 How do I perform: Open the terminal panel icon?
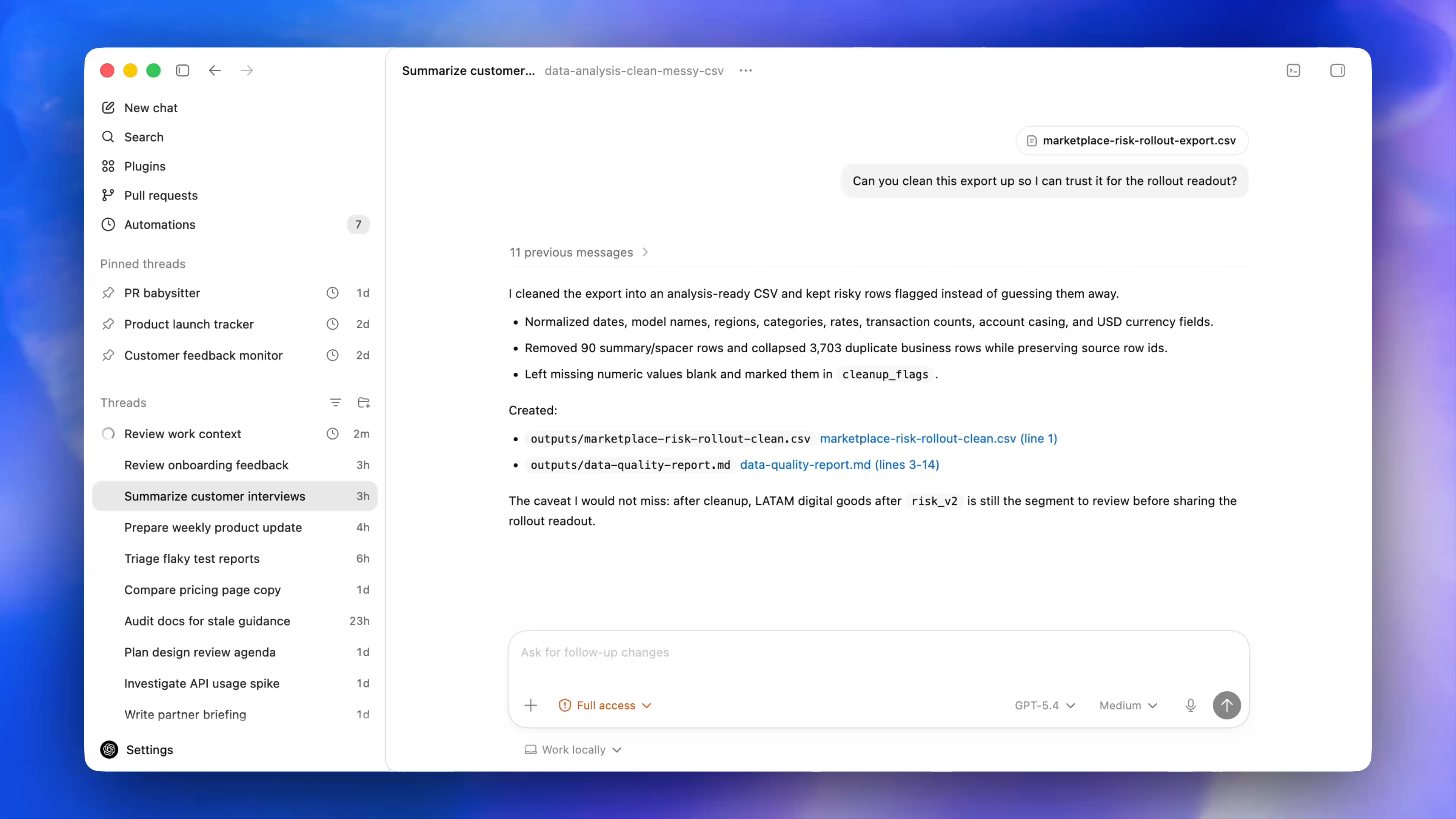[1293, 71]
